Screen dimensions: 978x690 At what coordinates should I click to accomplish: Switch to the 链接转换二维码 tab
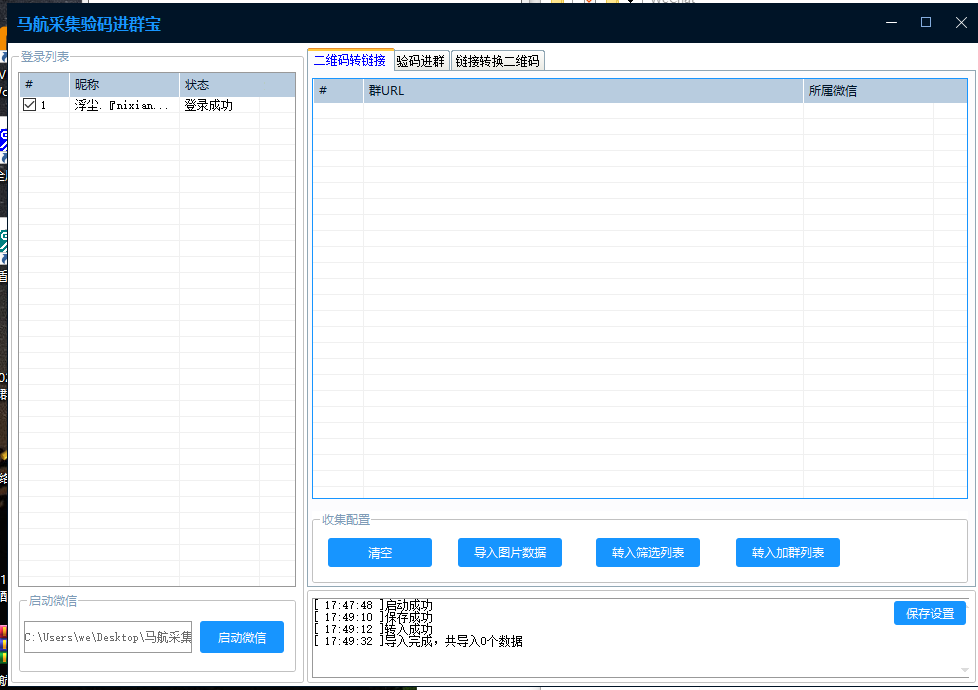pos(497,61)
